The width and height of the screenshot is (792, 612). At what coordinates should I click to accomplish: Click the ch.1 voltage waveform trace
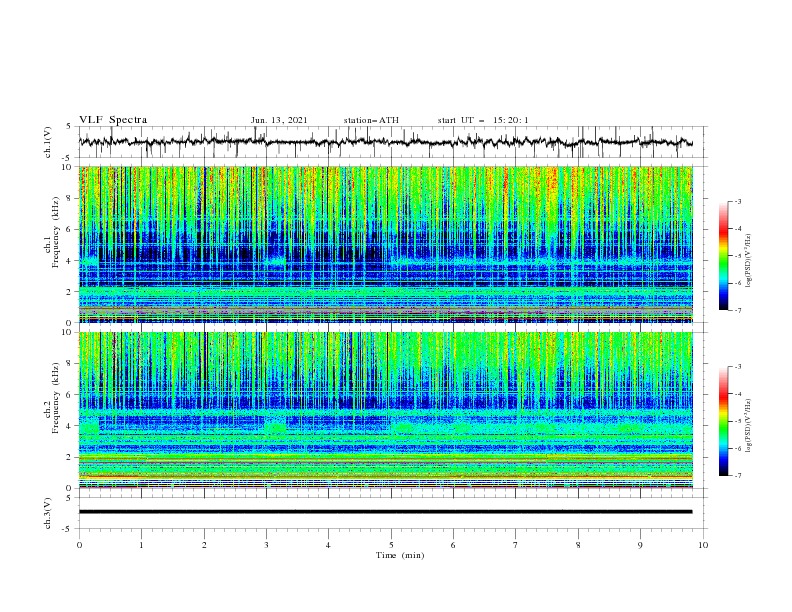click(x=385, y=142)
